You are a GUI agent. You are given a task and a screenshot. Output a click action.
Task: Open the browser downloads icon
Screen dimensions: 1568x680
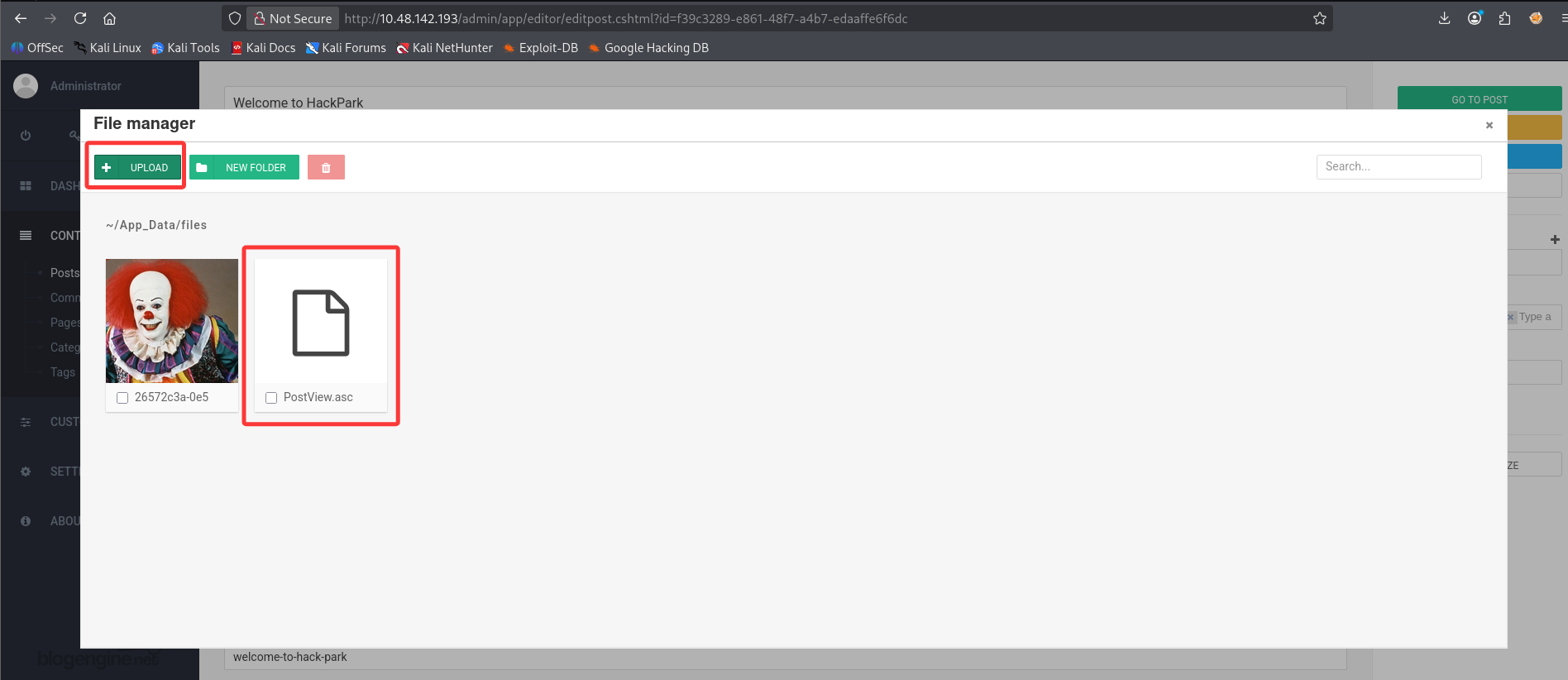(1444, 18)
